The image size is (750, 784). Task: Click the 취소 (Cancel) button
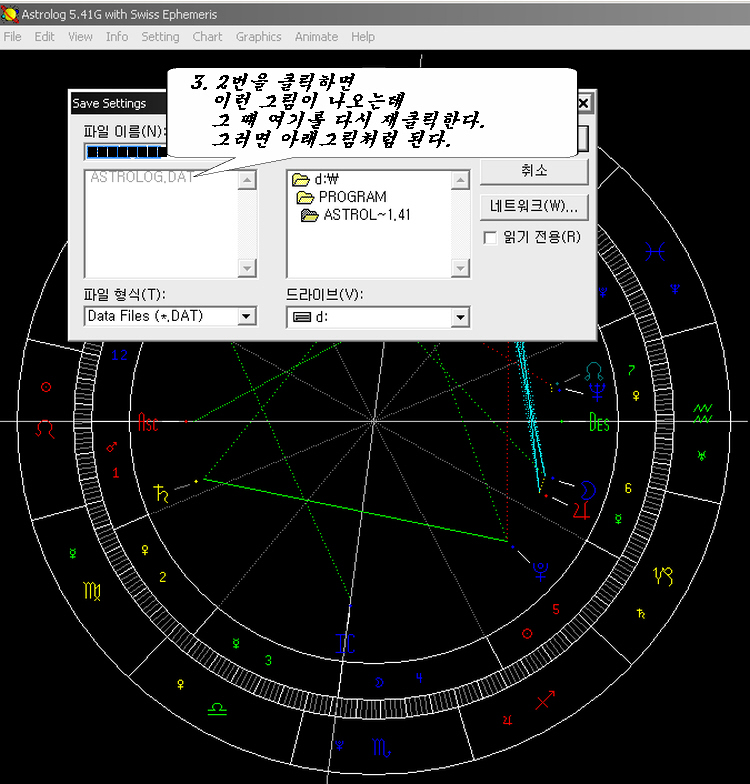tap(534, 171)
